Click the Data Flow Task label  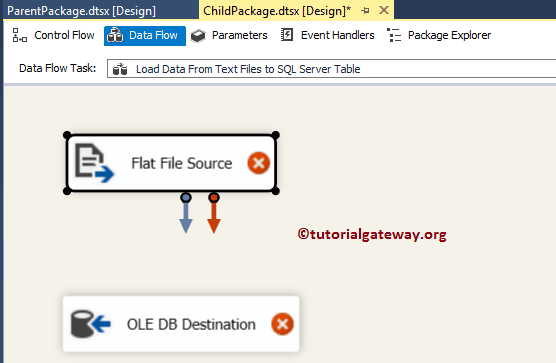click(x=57, y=68)
